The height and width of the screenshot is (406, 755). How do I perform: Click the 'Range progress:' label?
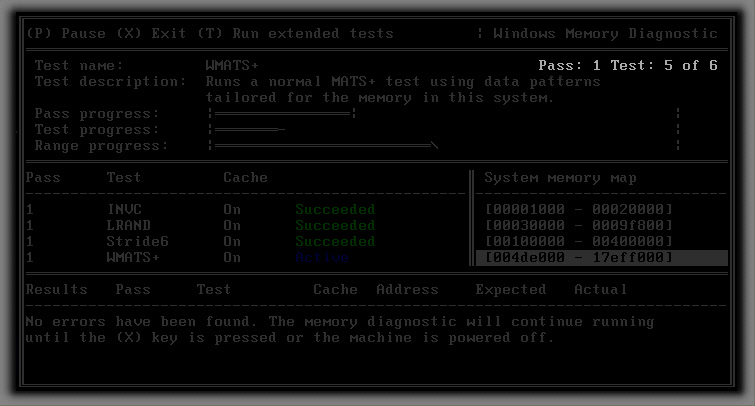(x=102, y=145)
